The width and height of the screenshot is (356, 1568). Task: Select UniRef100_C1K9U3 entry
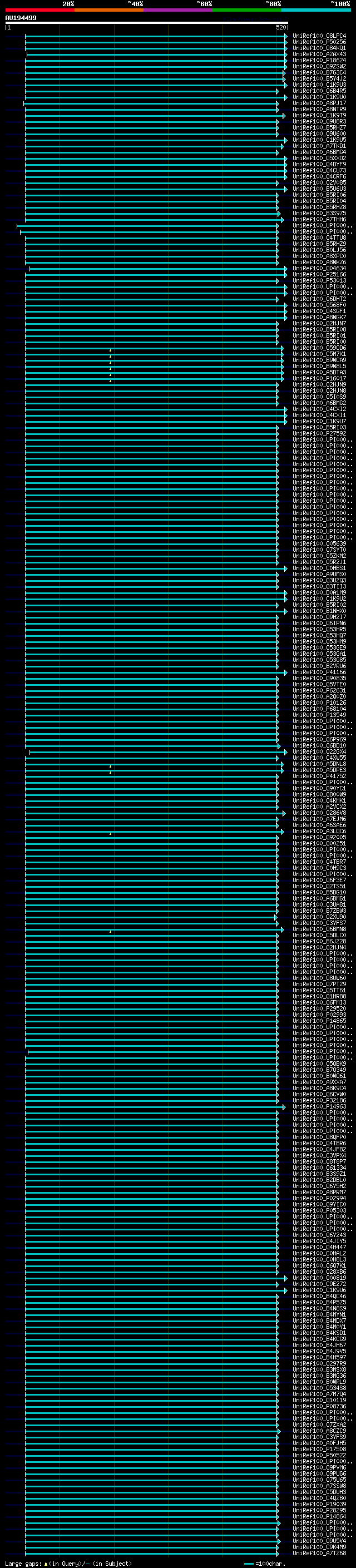tap(319, 85)
